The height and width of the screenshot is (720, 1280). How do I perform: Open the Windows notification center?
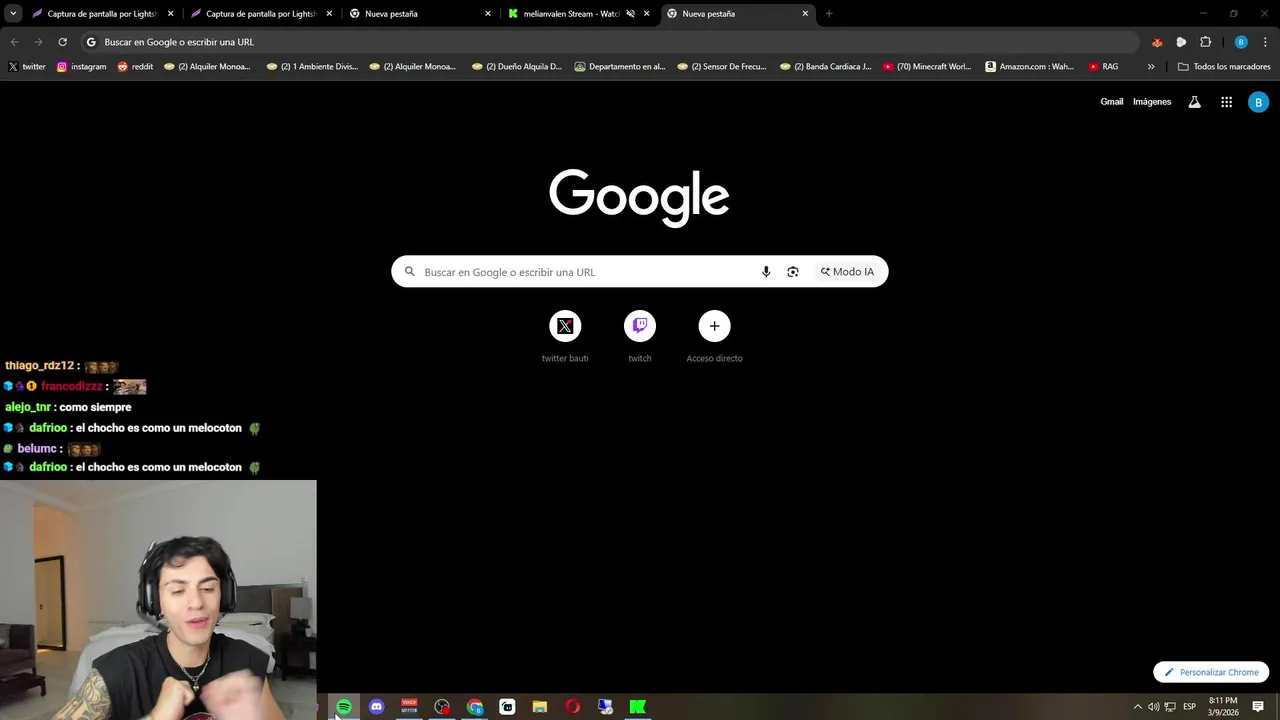1258,707
